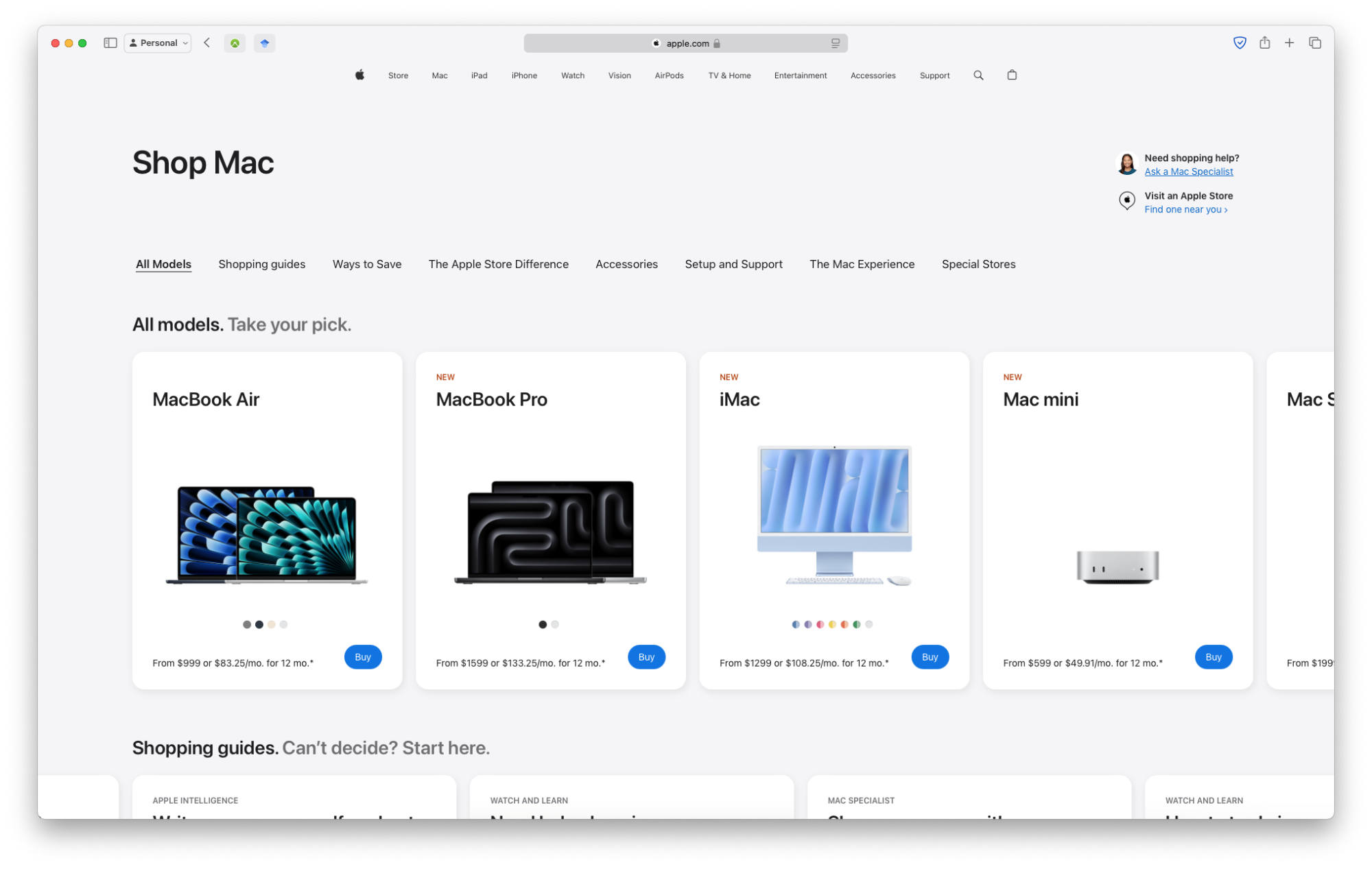1372x869 pixels.
Task: Open the Entertainment nav menu
Action: click(801, 75)
